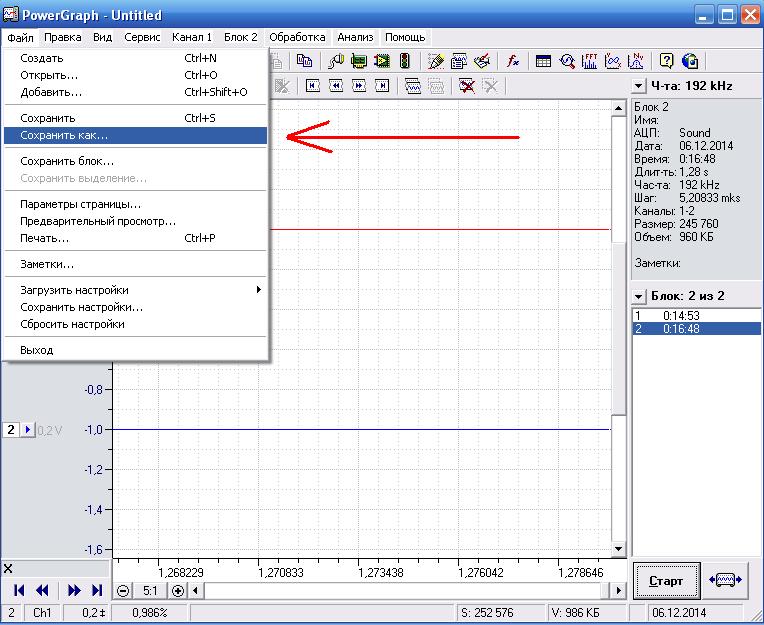Viewport: 764px width, 625px height.
Task: Close the channel panel with X
Action: tap(8, 568)
